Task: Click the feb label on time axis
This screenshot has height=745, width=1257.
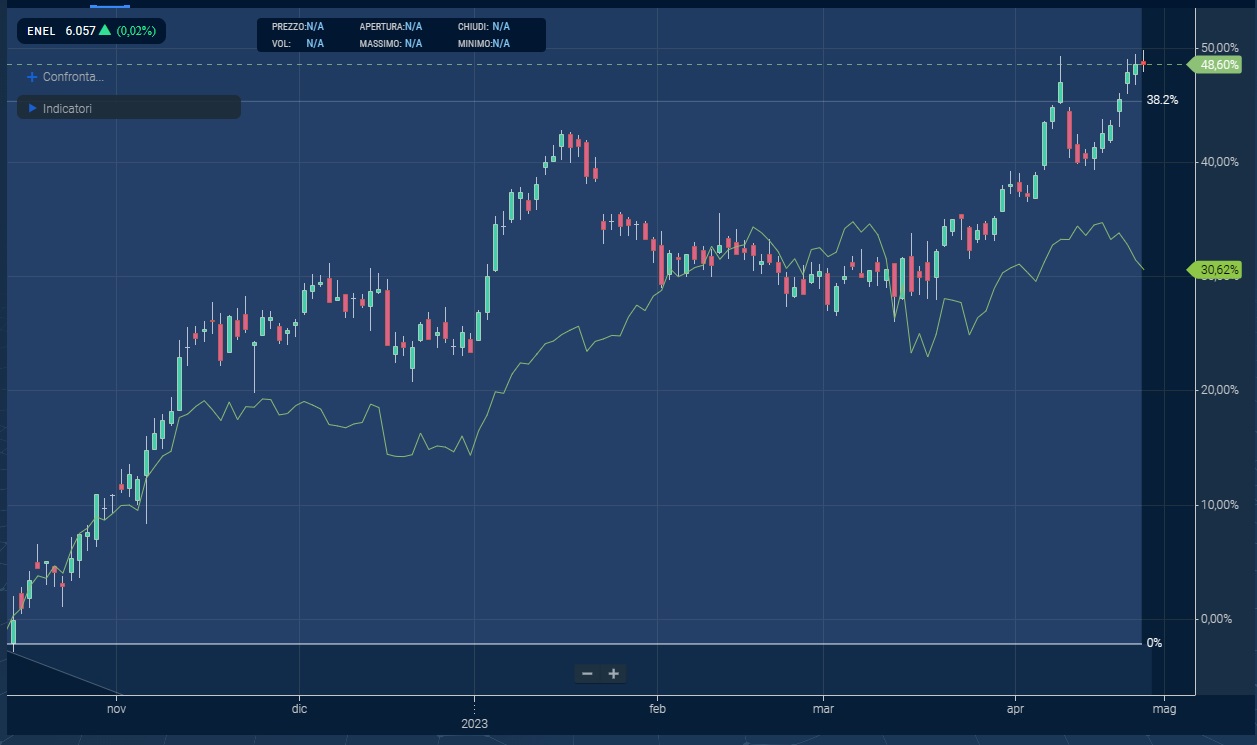Action: coord(657,708)
